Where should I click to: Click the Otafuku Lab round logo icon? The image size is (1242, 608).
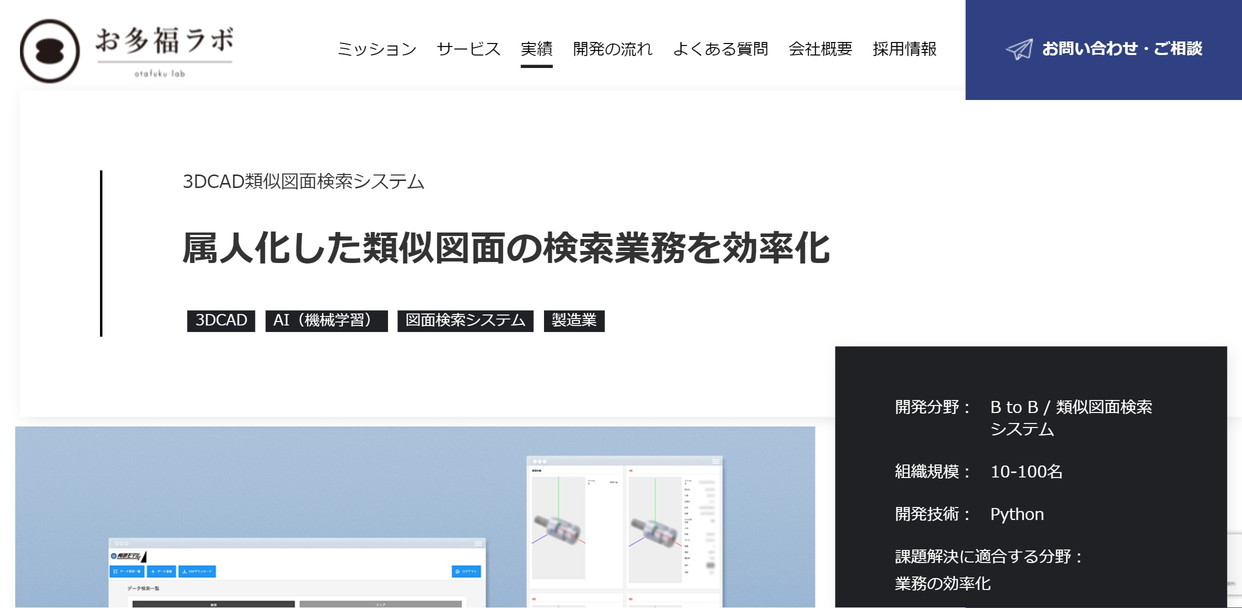[x=50, y=50]
